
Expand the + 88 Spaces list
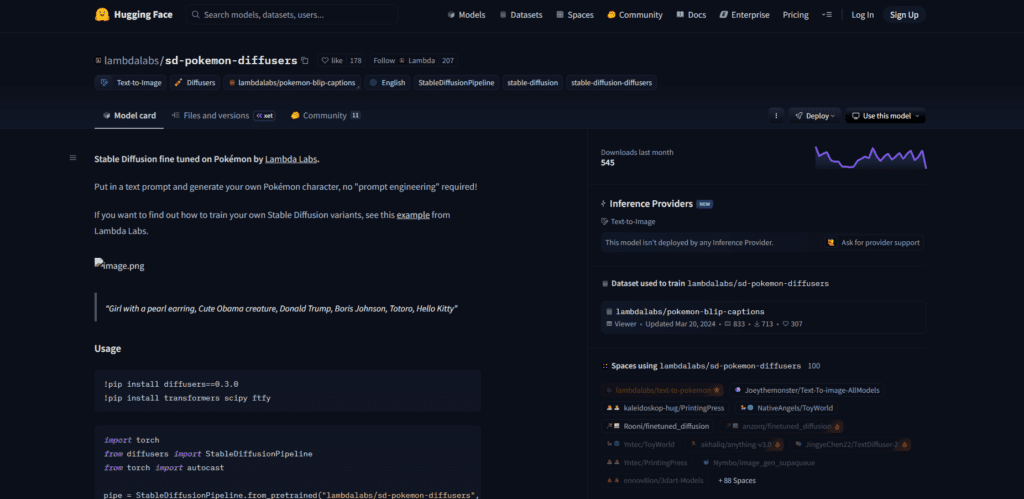coord(737,480)
